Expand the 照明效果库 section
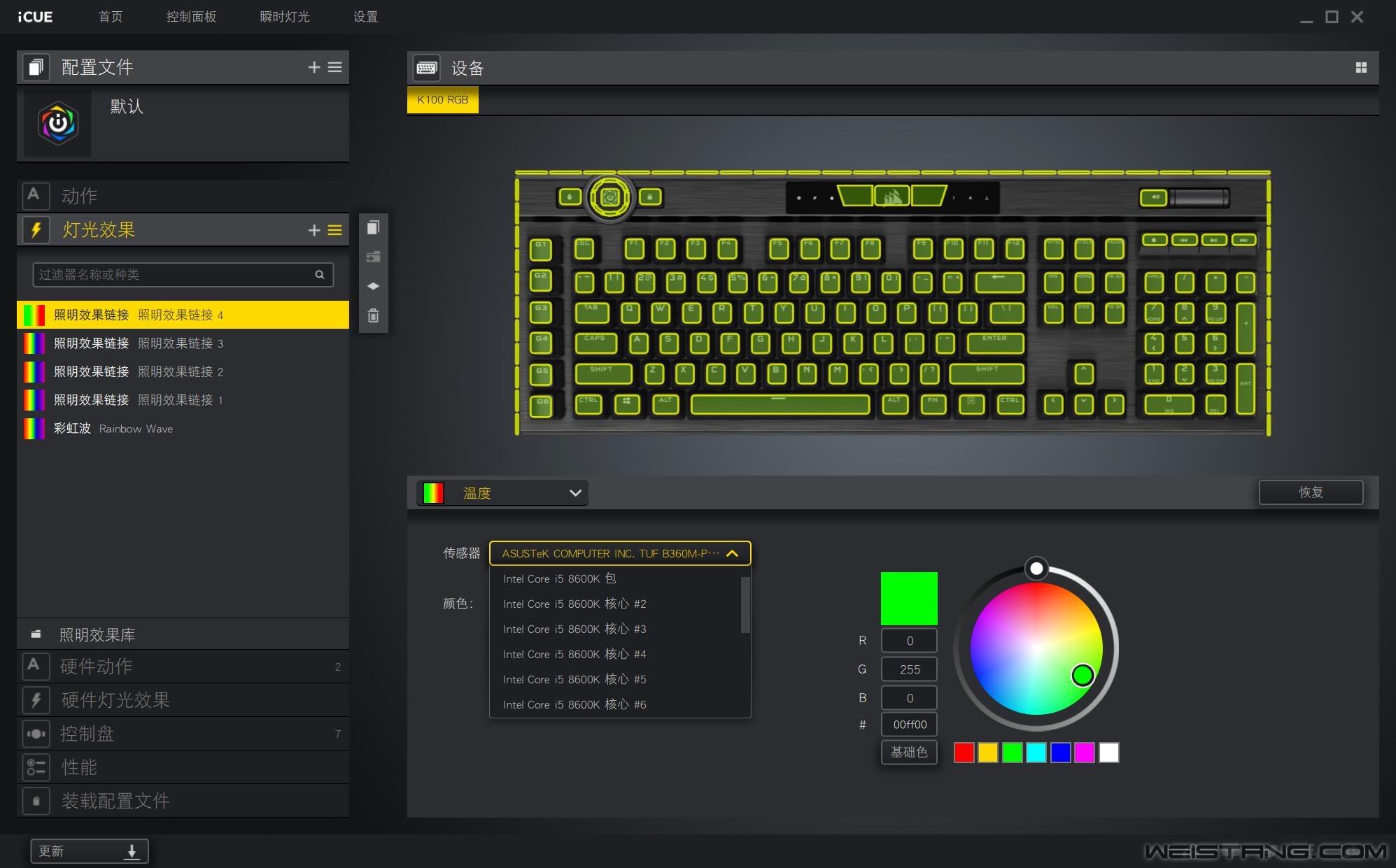This screenshot has height=868, width=1396. point(183,634)
